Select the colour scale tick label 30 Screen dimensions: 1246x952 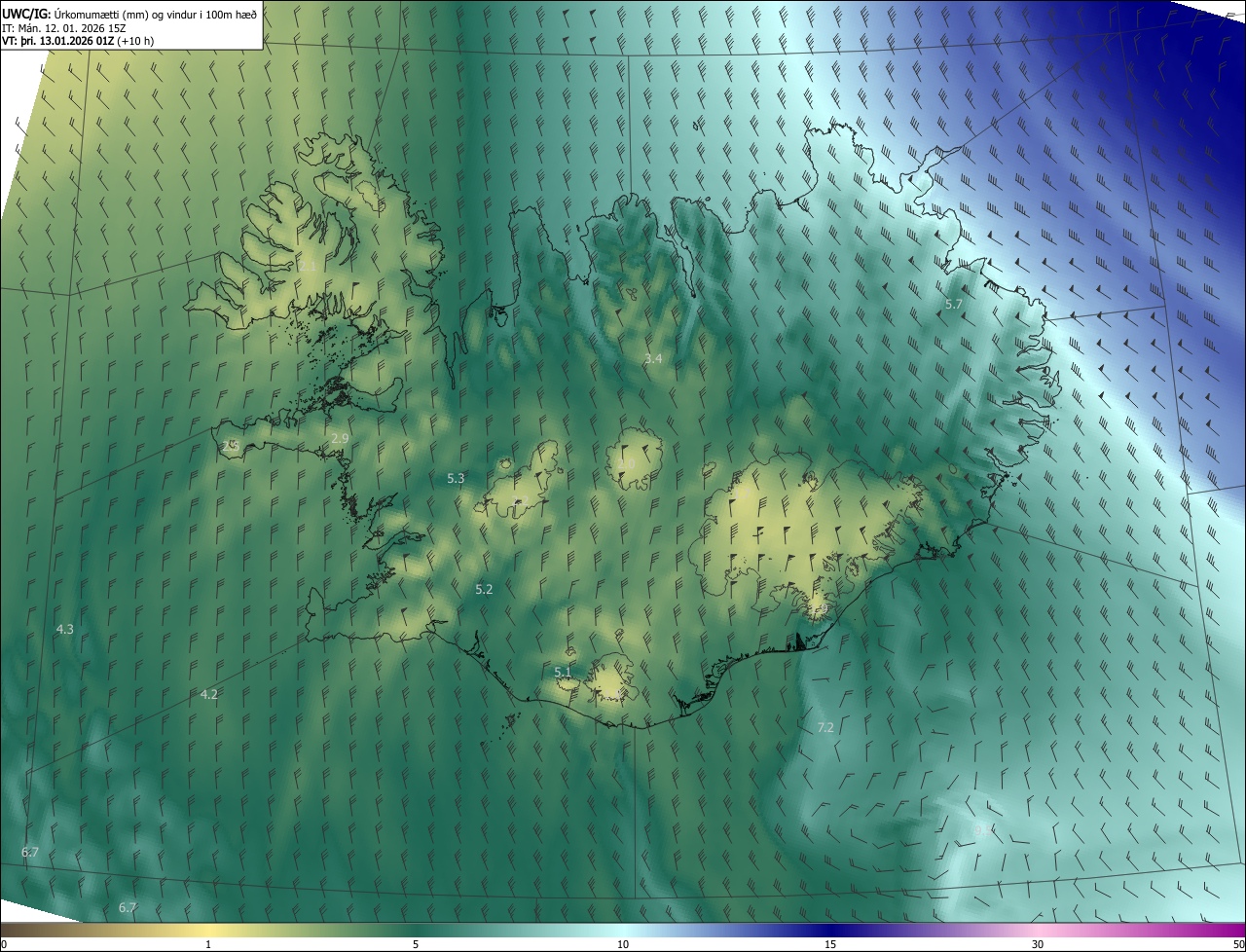coord(1038,944)
